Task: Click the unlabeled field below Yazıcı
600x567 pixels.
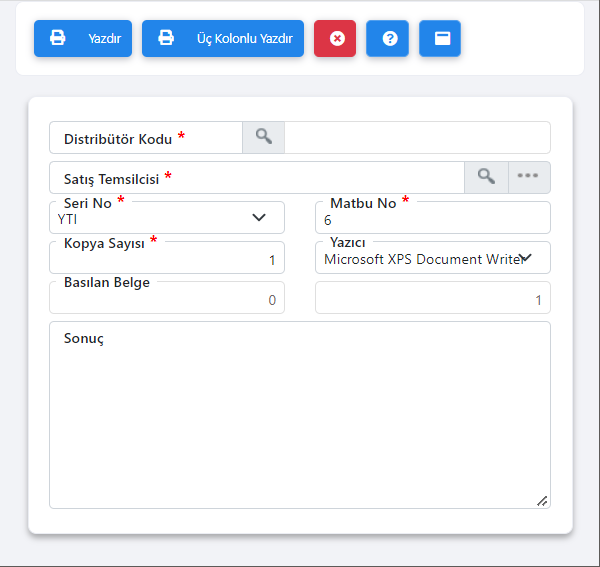Action: tap(432, 299)
